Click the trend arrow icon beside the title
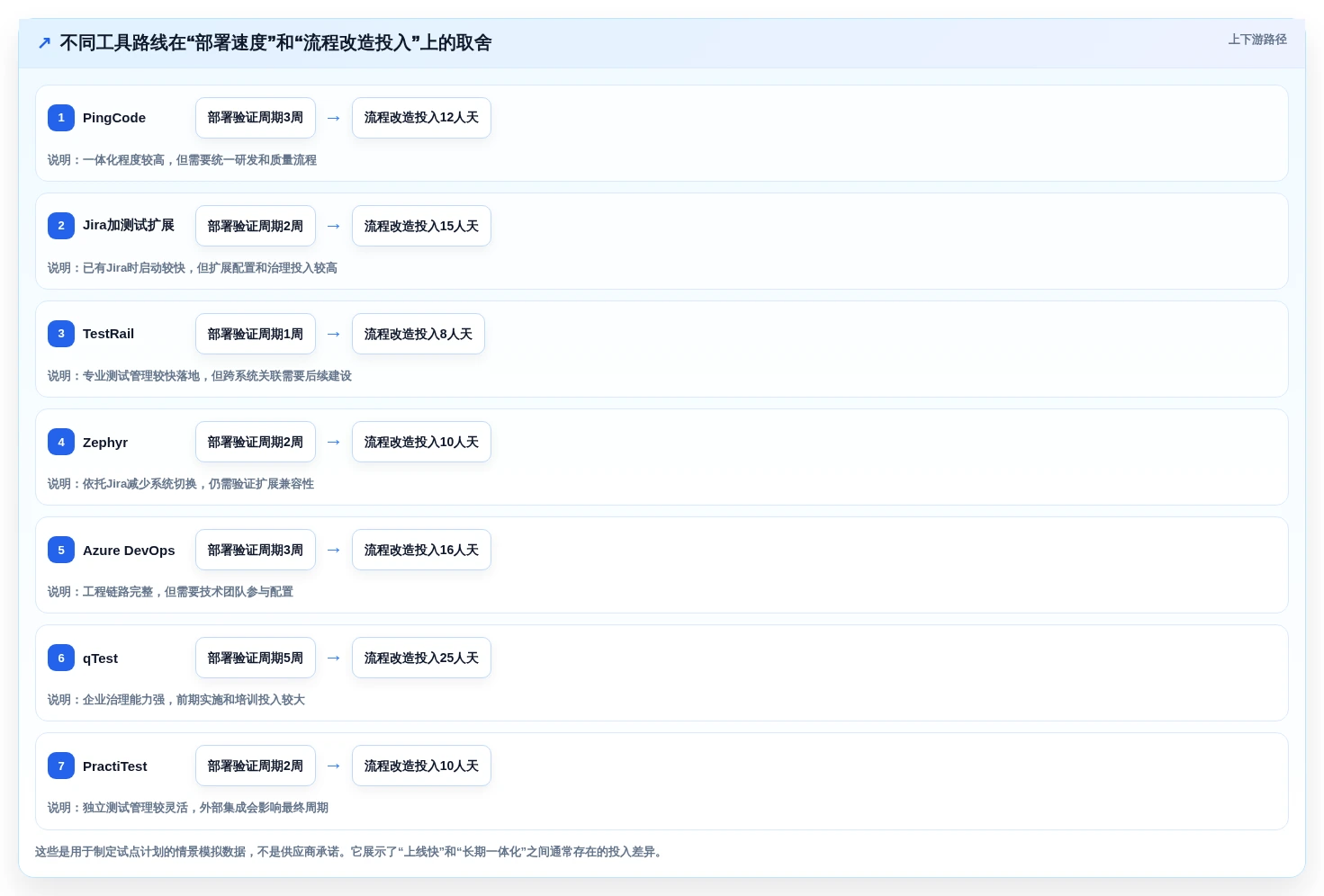This screenshot has height=896, width=1324. pyautogui.click(x=44, y=43)
